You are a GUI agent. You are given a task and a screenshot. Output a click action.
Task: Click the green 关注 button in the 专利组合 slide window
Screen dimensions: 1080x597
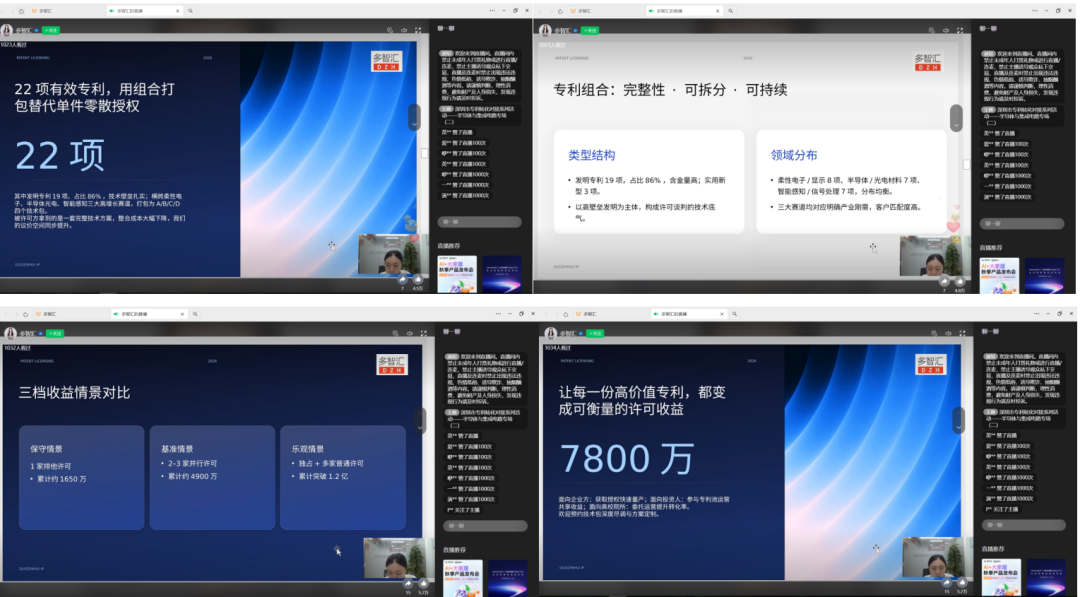coord(591,30)
